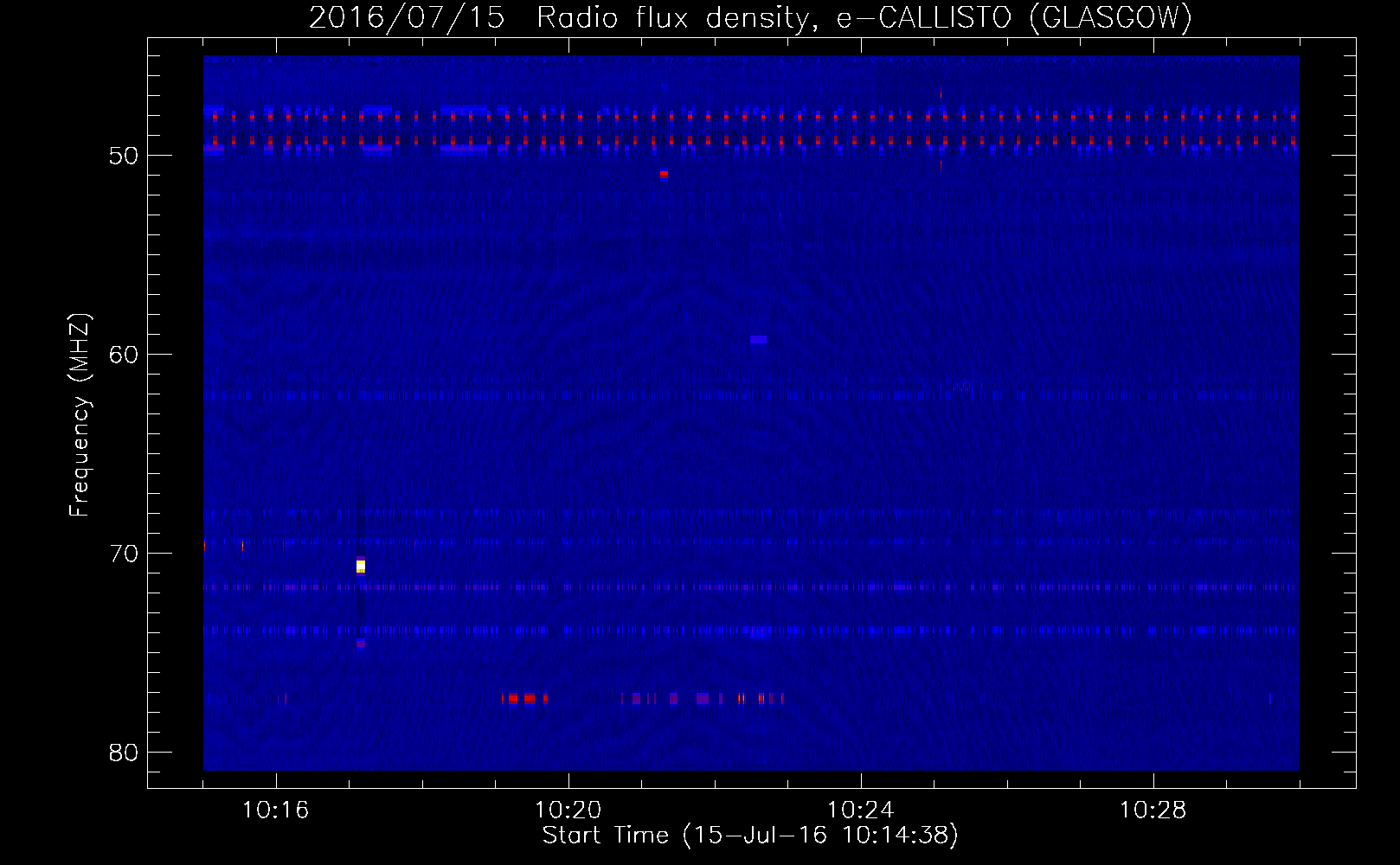The image size is (1400, 865).
Task: Click the small blue patch near 59 MHz
Action: tap(758, 339)
